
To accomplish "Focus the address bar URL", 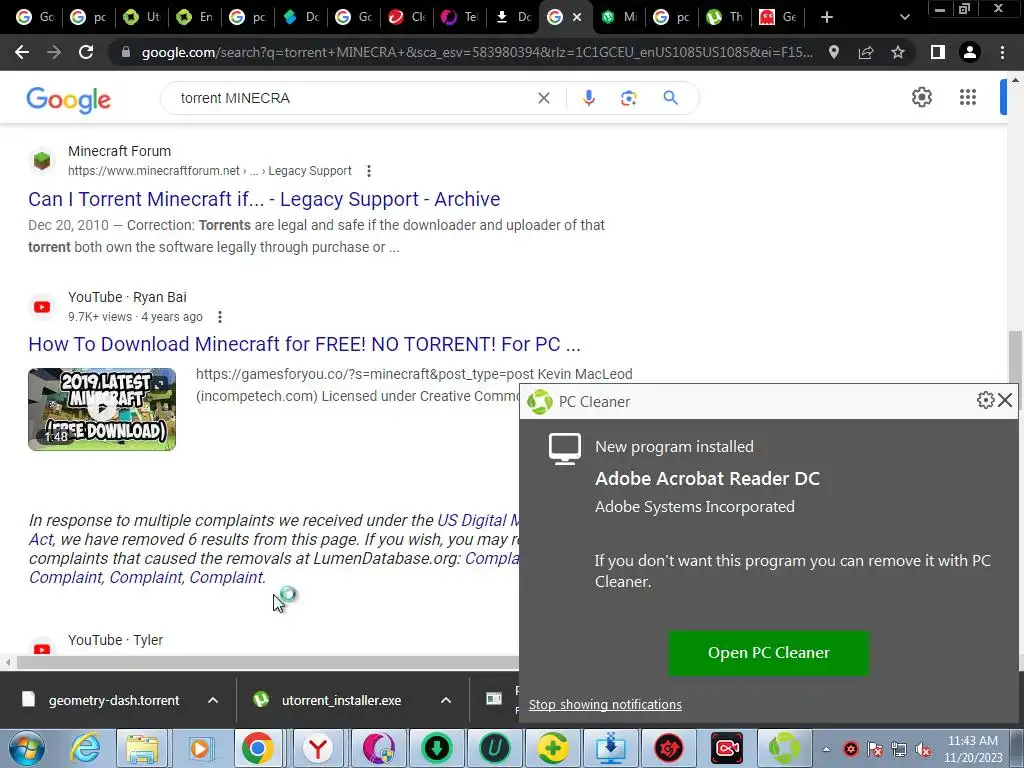I will coord(477,52).
